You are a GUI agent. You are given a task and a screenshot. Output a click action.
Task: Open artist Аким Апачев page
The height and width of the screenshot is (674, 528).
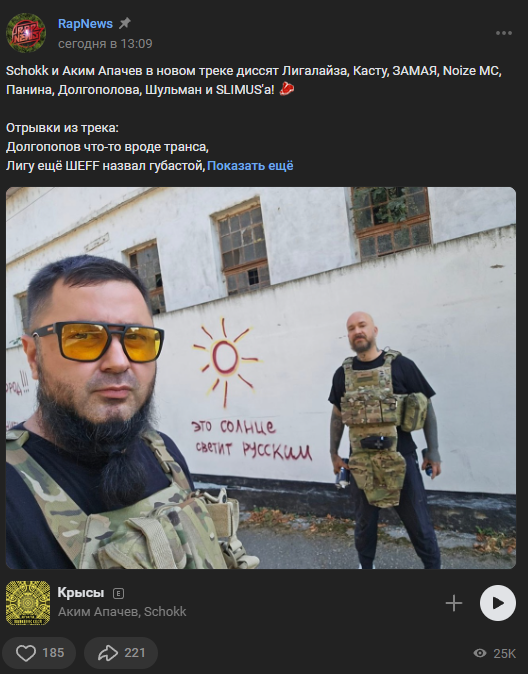coord(98,612)
